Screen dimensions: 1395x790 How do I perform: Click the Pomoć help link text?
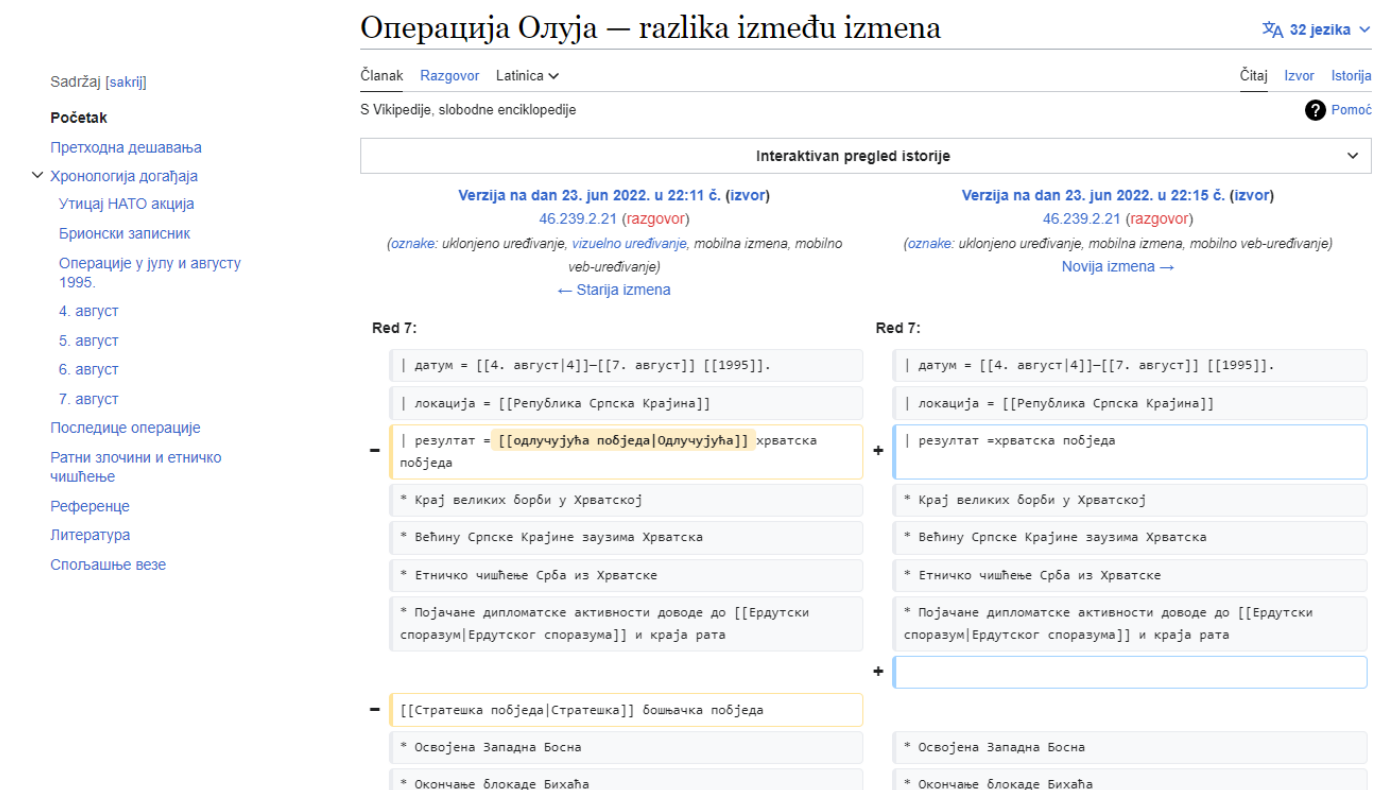point(1352,110)
